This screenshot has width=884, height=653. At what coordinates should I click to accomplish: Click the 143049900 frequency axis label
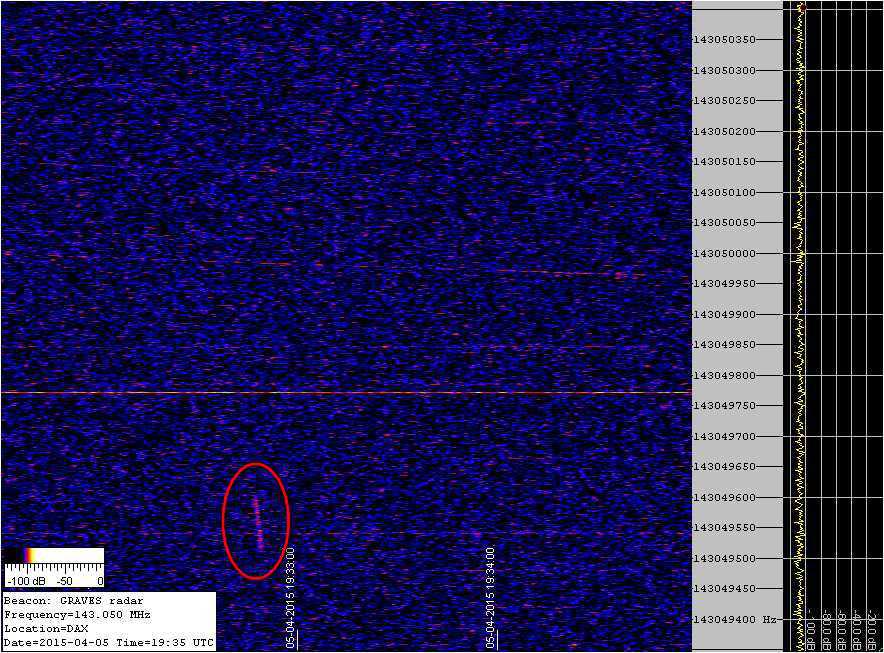tap(724, 314)
